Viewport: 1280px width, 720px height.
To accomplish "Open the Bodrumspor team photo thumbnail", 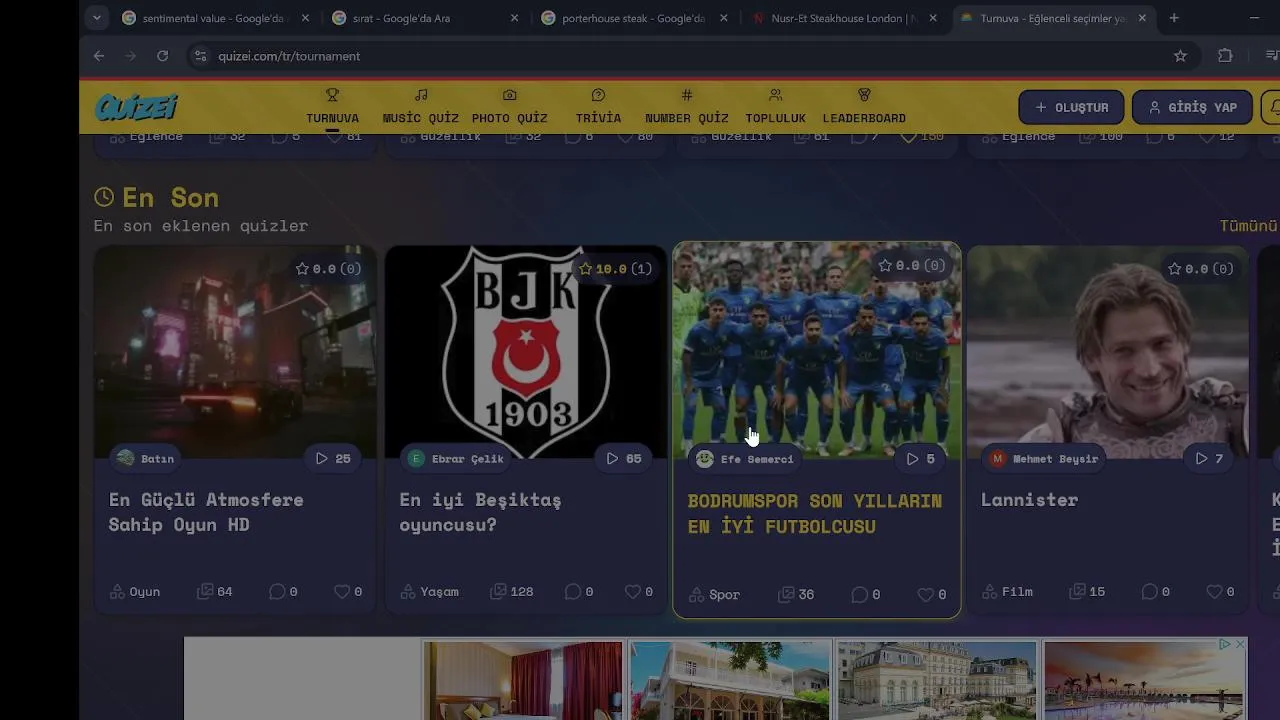I will click(817, 352).
